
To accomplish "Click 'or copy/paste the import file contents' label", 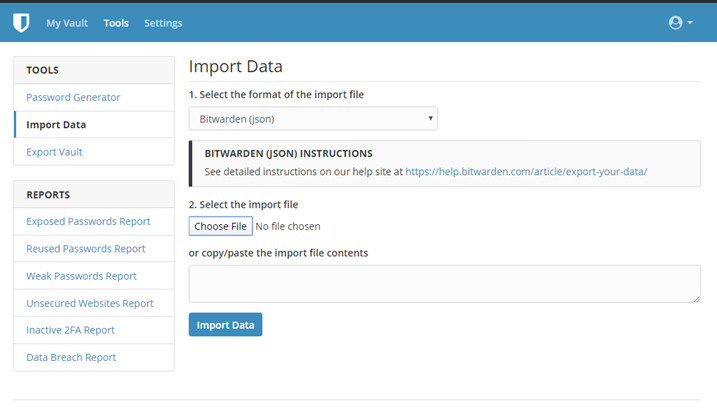I will click(278, 253).
